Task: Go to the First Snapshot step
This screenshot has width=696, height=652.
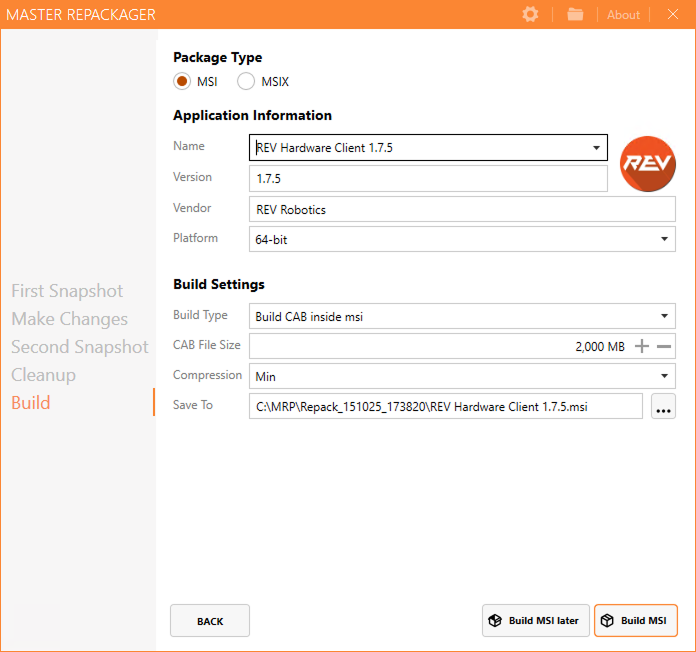Action: pos(67,291)
